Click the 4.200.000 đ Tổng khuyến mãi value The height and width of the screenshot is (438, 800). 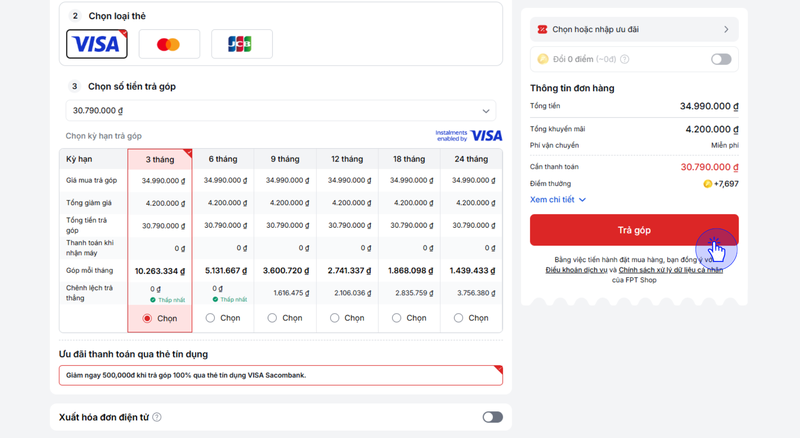712,129
